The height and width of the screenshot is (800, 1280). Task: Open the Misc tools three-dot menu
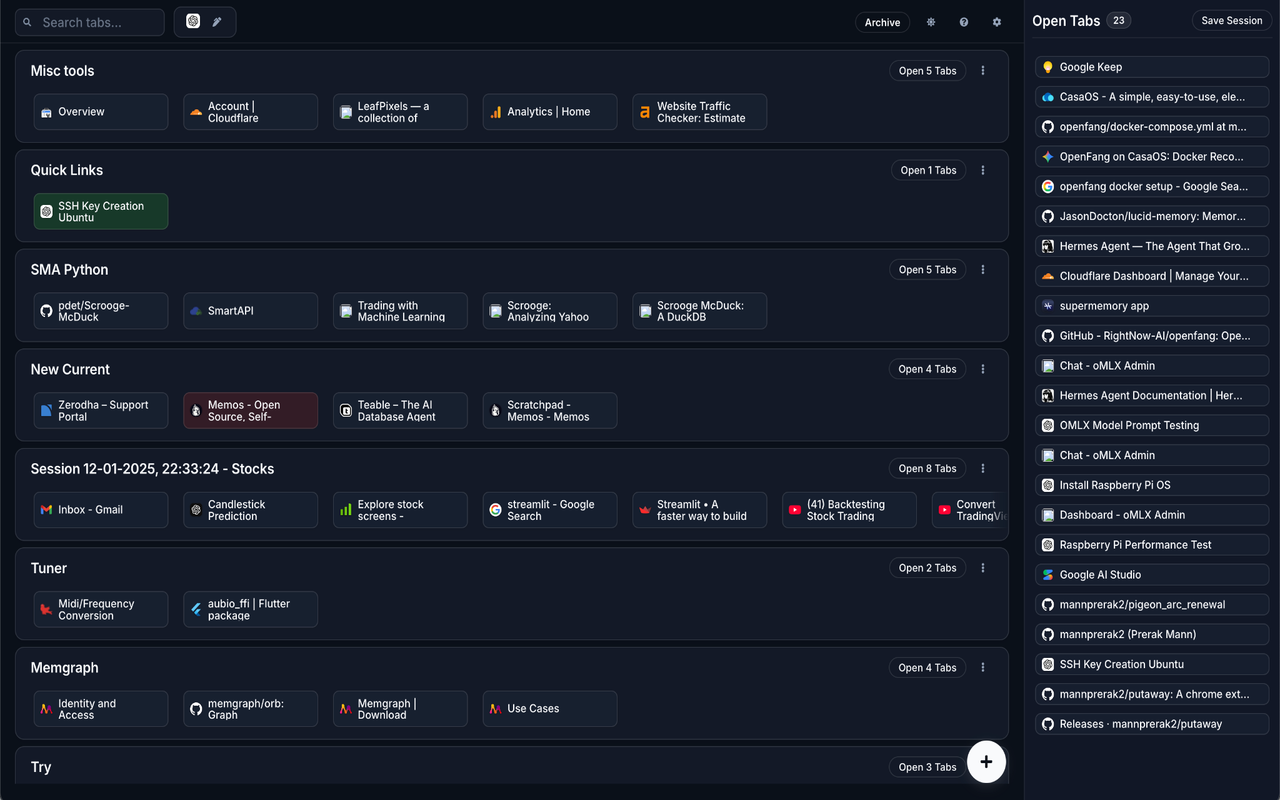[983, 71]
